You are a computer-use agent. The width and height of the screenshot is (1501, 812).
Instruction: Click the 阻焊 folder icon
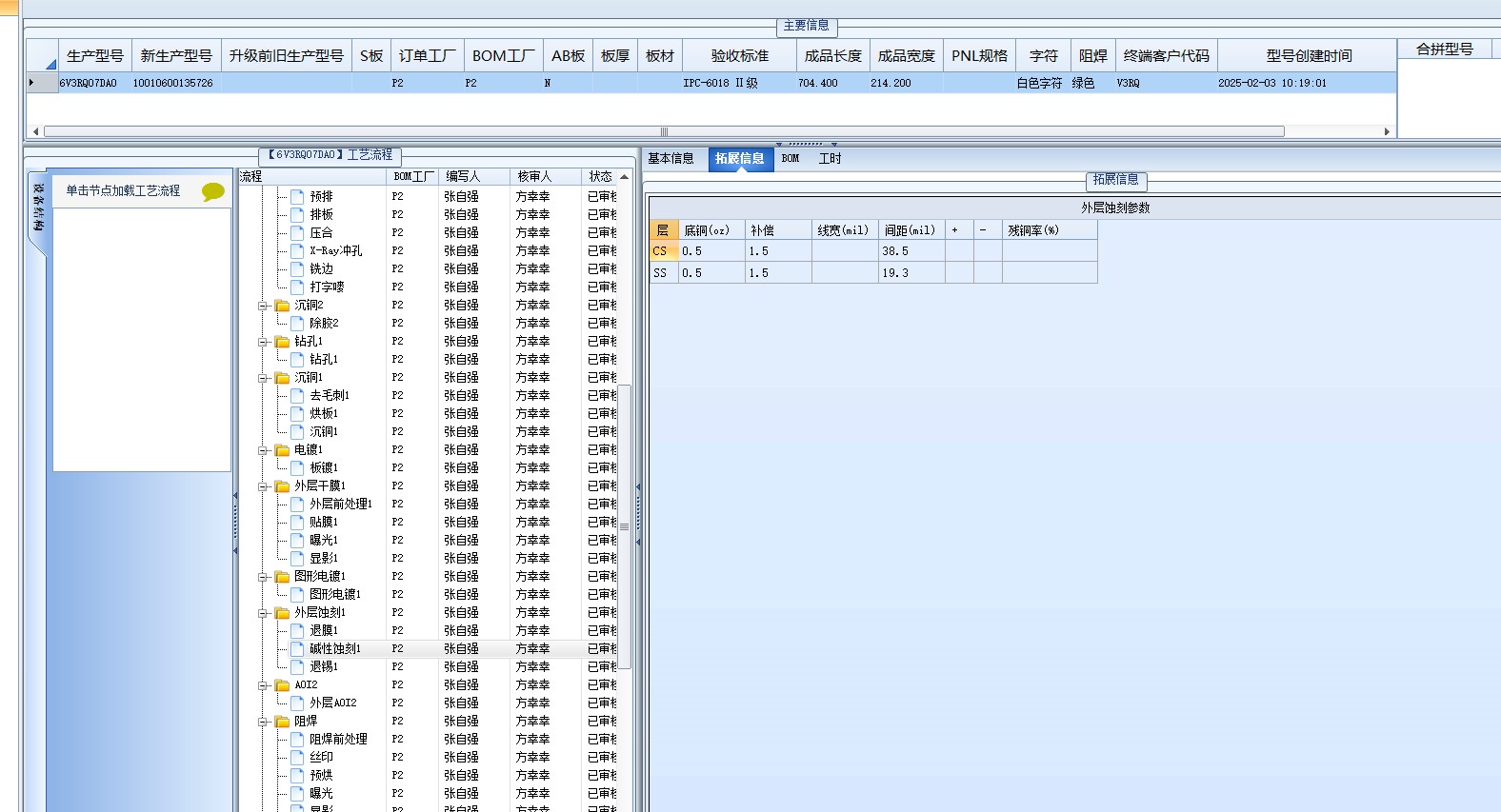click(x=282, y=722)
